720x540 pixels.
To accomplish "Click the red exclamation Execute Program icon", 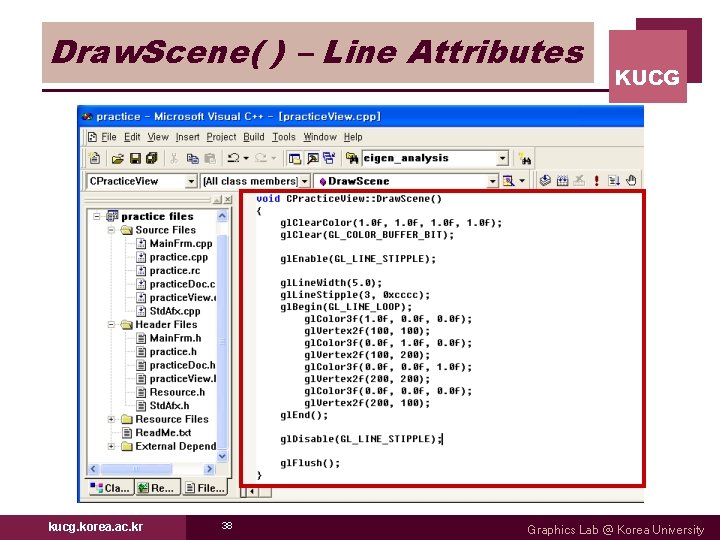I will coord(596,180).
